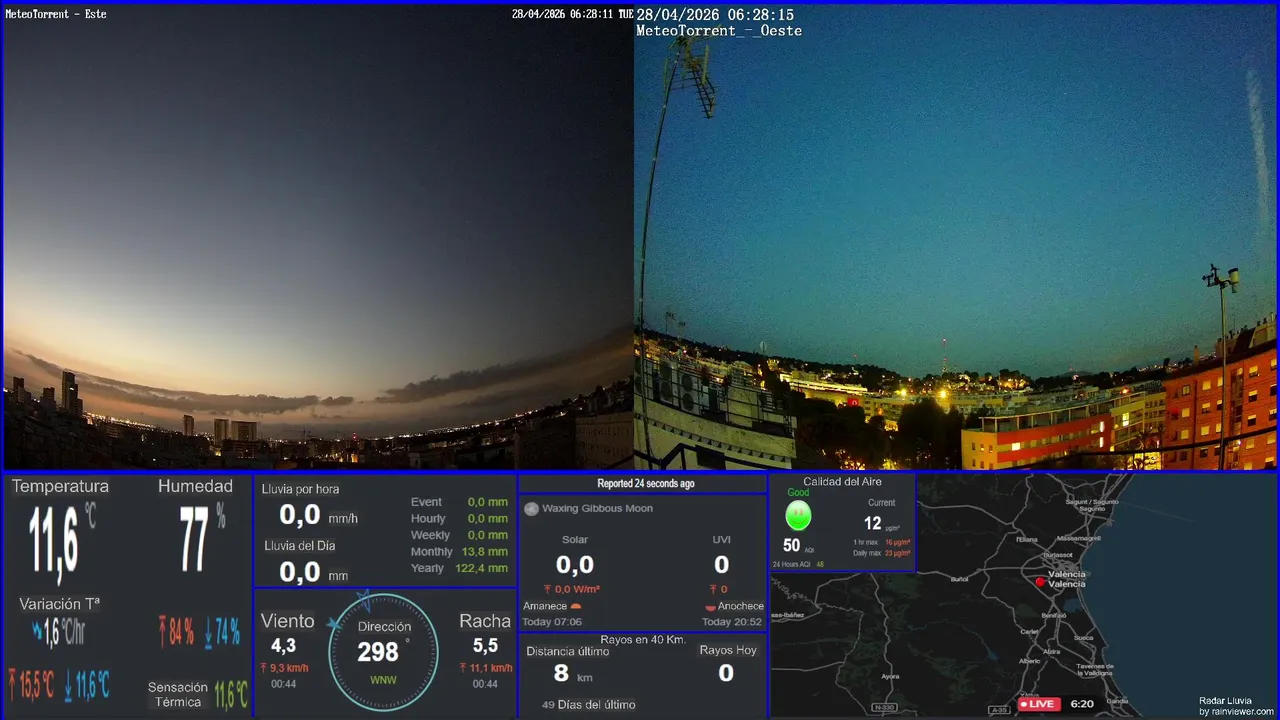
Task: Click the Solar label
Action: 575,540
